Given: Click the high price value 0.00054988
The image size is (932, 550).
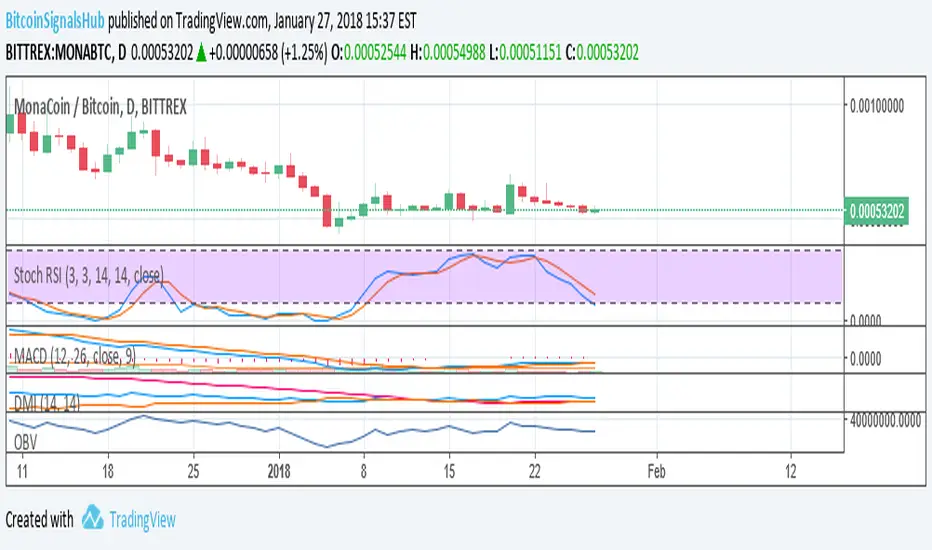Looking at the screenshot, I should (454, 53).
